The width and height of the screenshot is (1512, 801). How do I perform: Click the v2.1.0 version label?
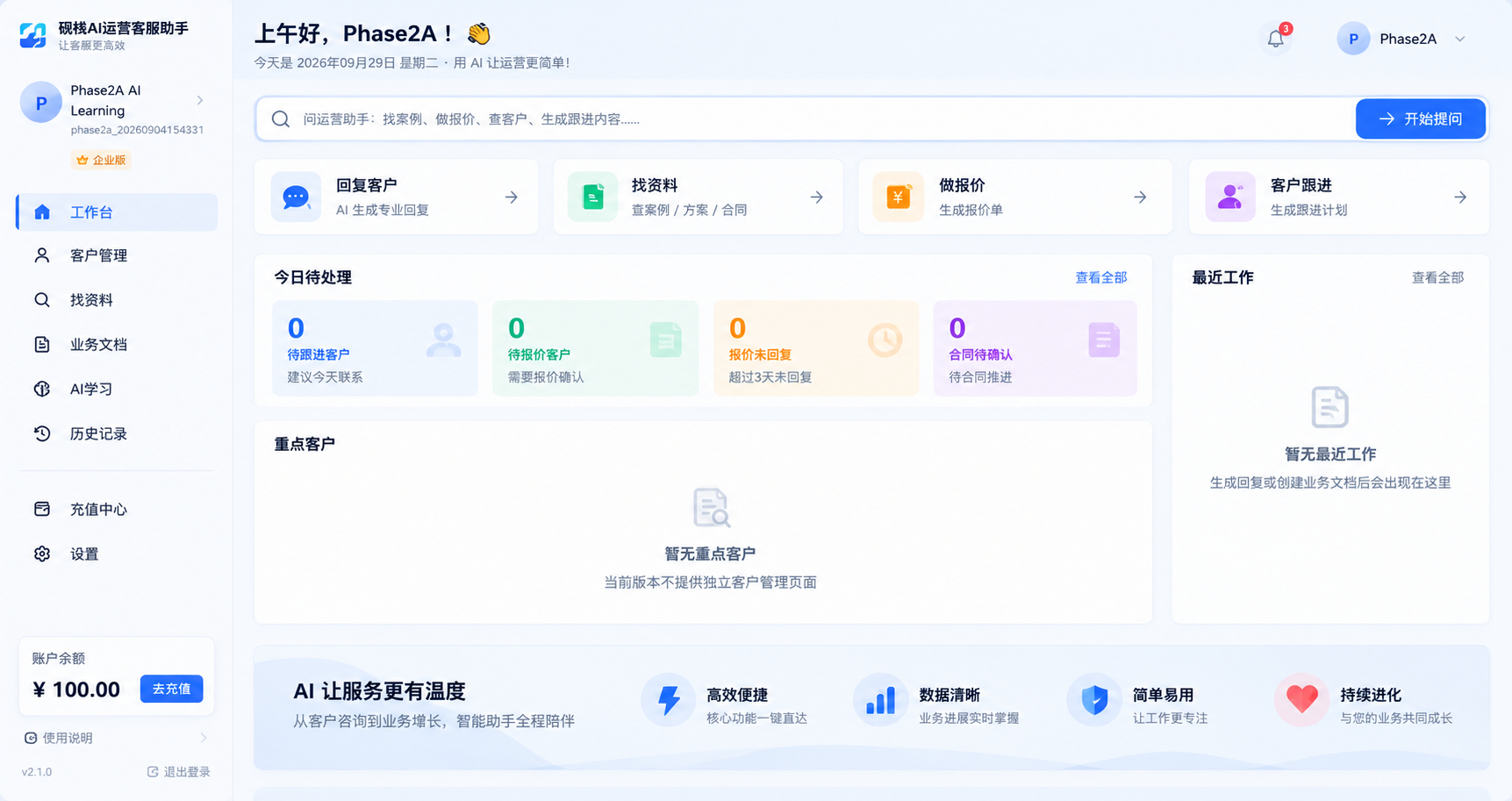tap(37, 772)
